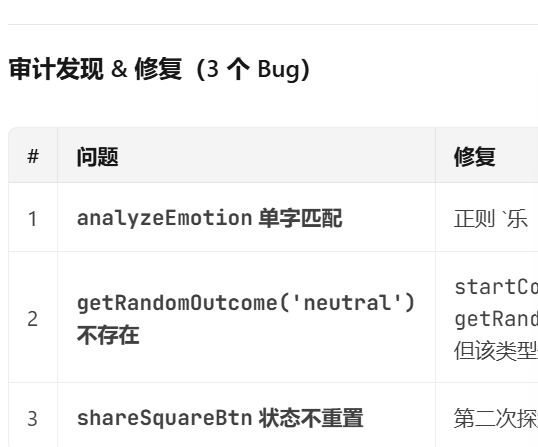Viewport: 538px width, 447px height.
Task: Select the 问题 column header
Action: [x=98, y=157]
